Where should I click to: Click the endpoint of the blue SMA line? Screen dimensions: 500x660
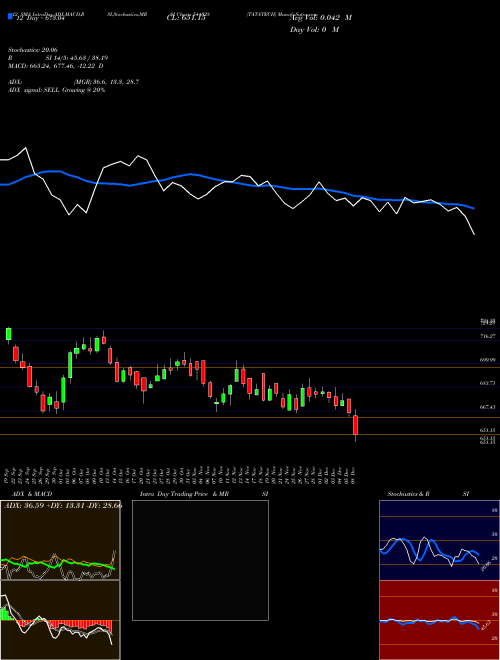click(474, 208)
